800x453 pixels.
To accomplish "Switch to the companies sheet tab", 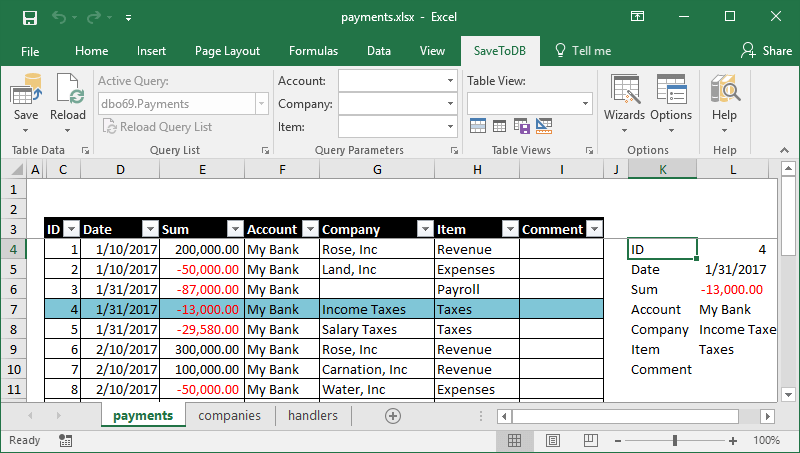I will pyautogui.click(x=230, y=416).
